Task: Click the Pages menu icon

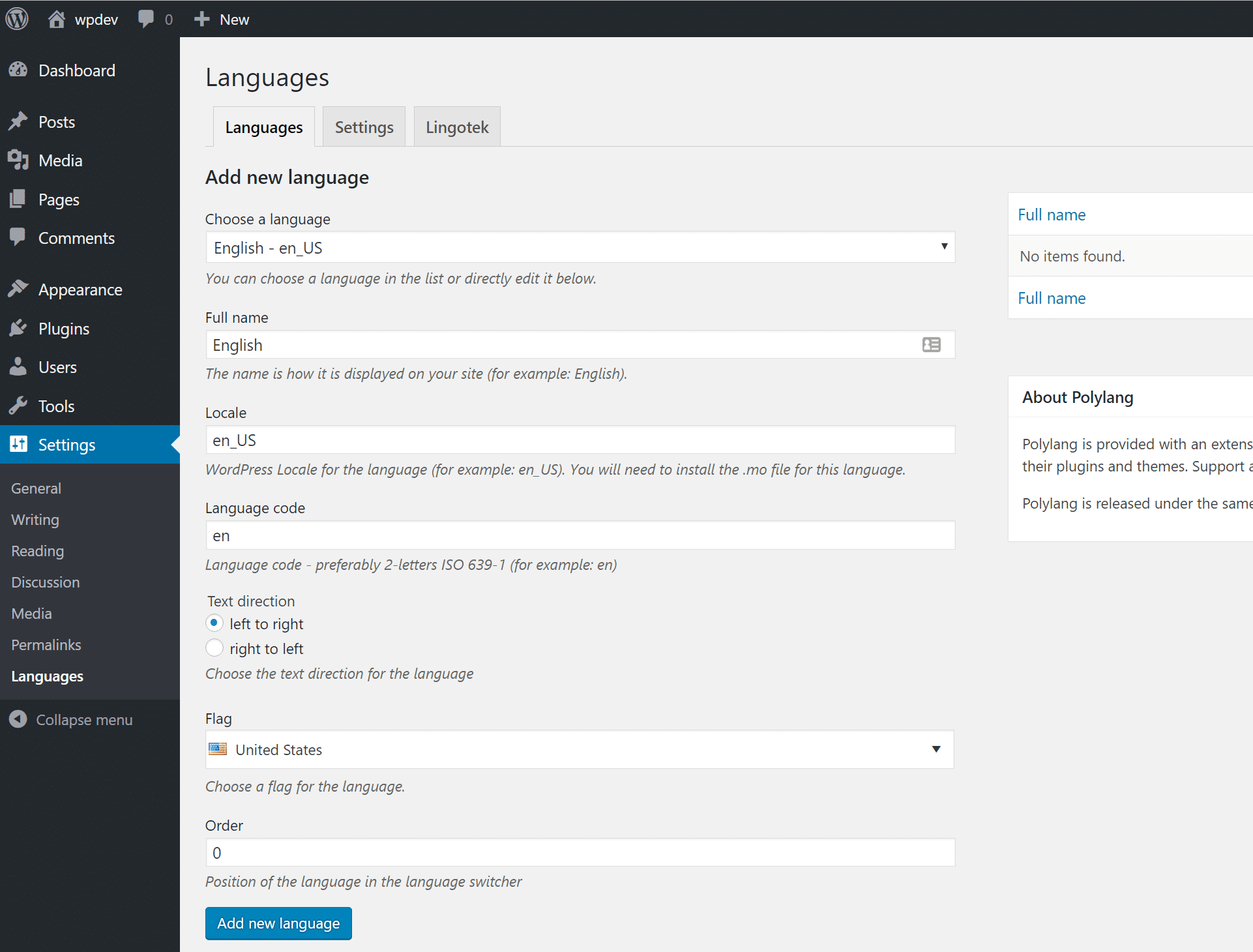Action: pos(19,199)
